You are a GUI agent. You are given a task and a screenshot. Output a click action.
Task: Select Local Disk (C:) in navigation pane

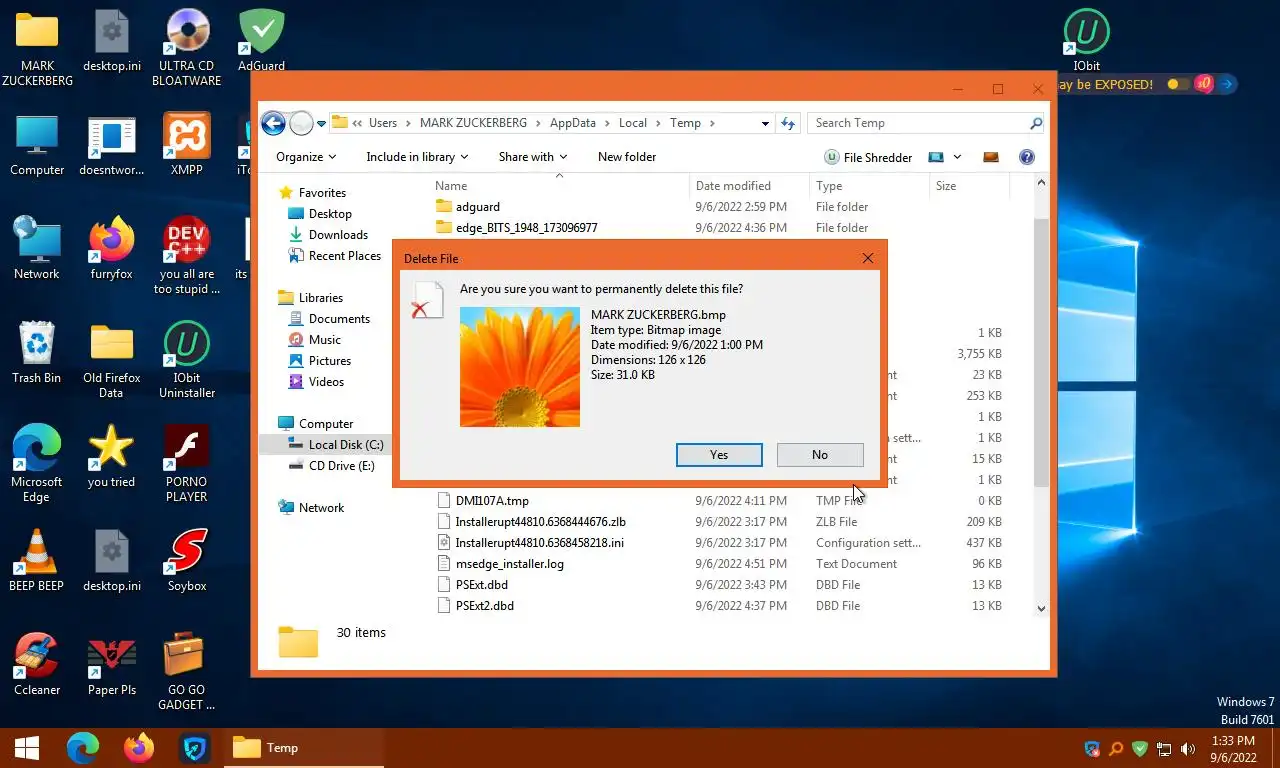[345, 445]
